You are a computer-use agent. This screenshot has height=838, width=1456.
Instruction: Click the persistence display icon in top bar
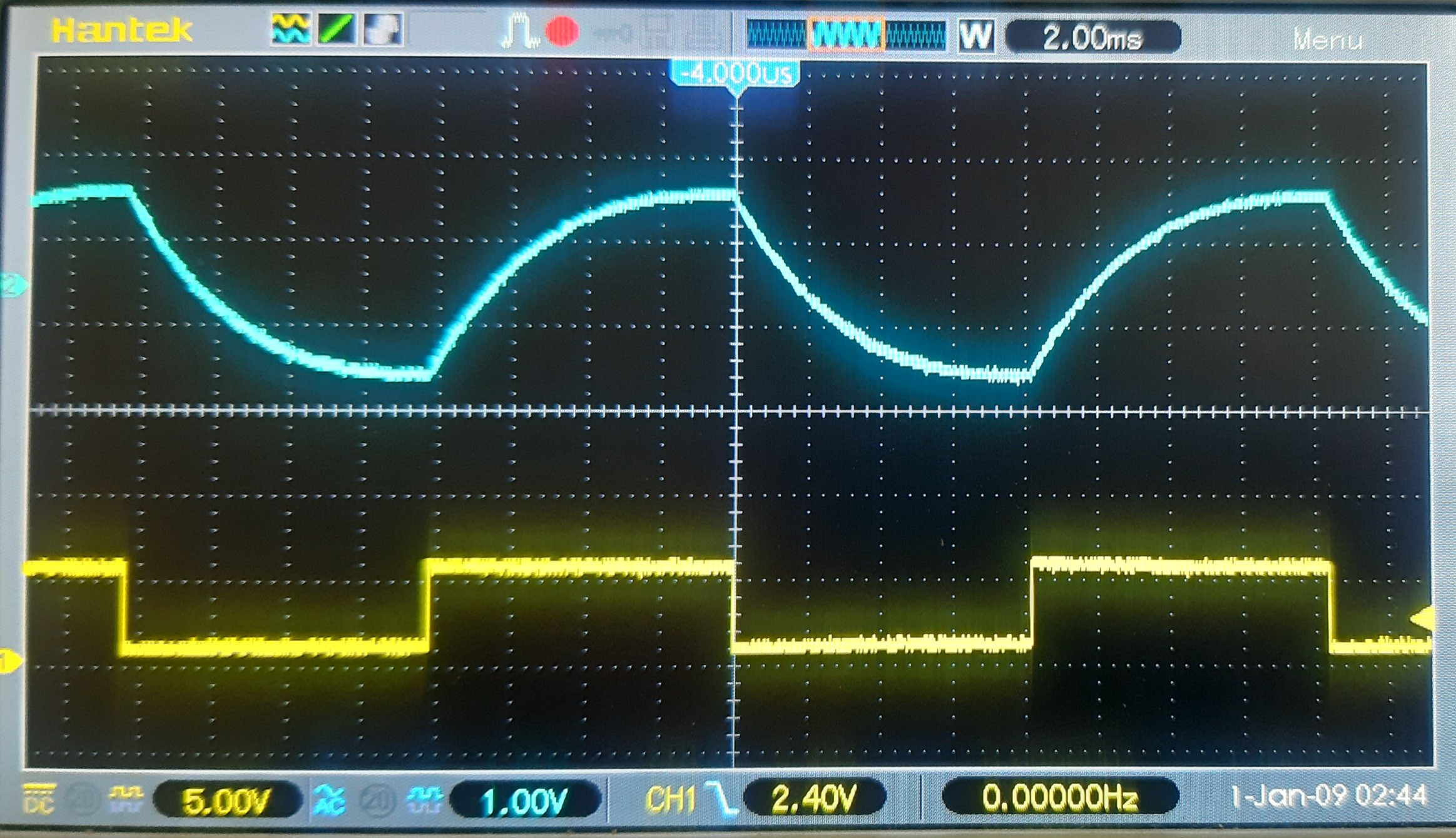point(382,29)
